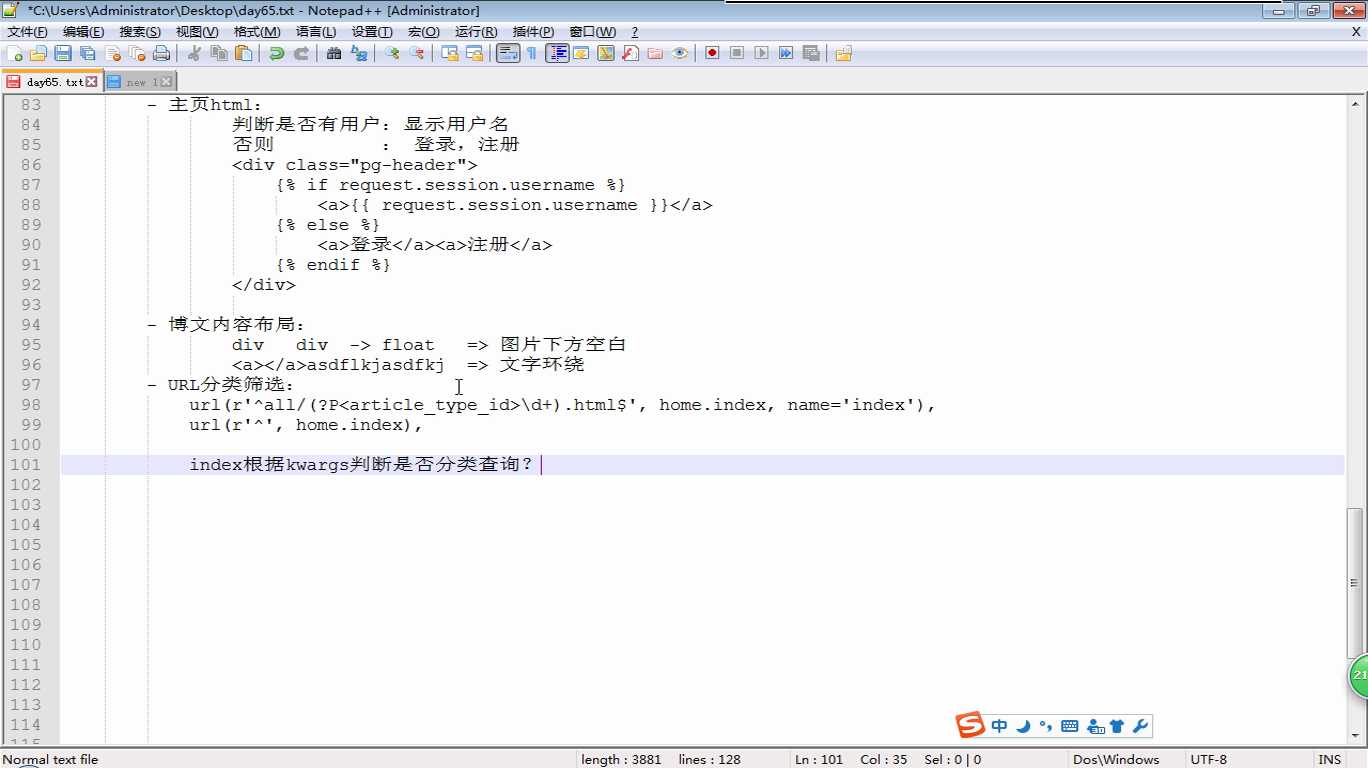
Task: Save the current file via toolbar
Action: tap(63, 53)
